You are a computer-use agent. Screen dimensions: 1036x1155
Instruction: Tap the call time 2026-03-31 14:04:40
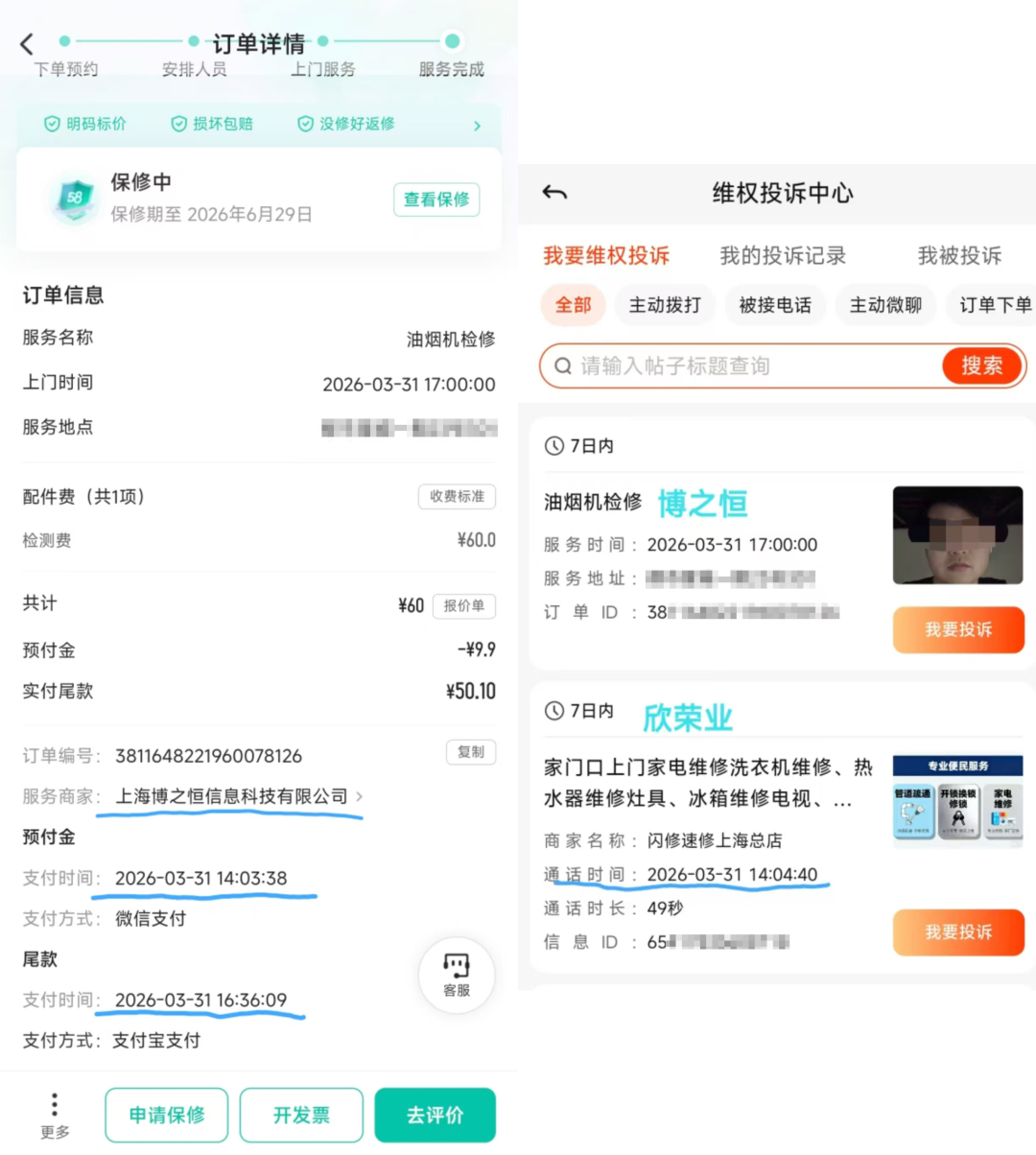pos(732,875)
